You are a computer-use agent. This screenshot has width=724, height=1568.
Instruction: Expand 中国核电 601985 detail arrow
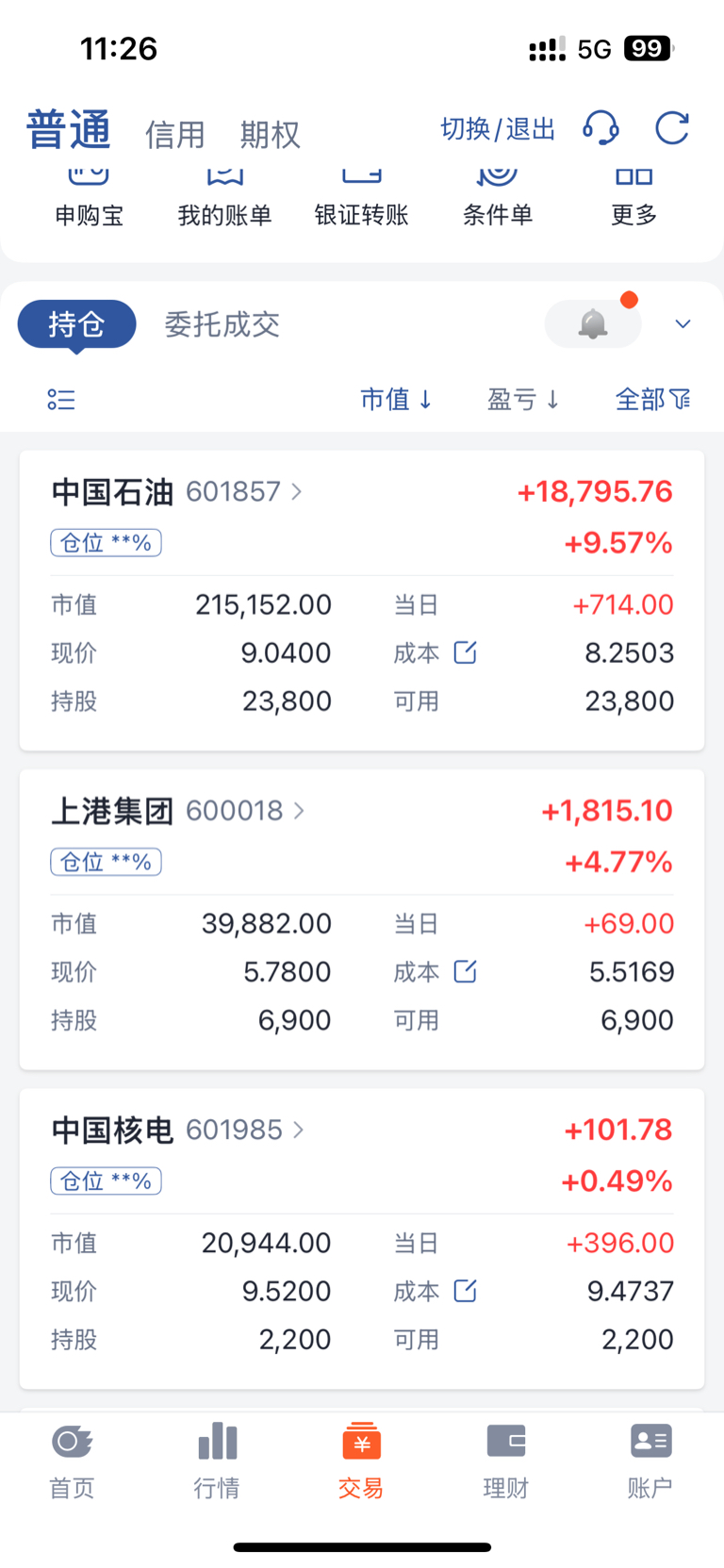[299, 1130]
